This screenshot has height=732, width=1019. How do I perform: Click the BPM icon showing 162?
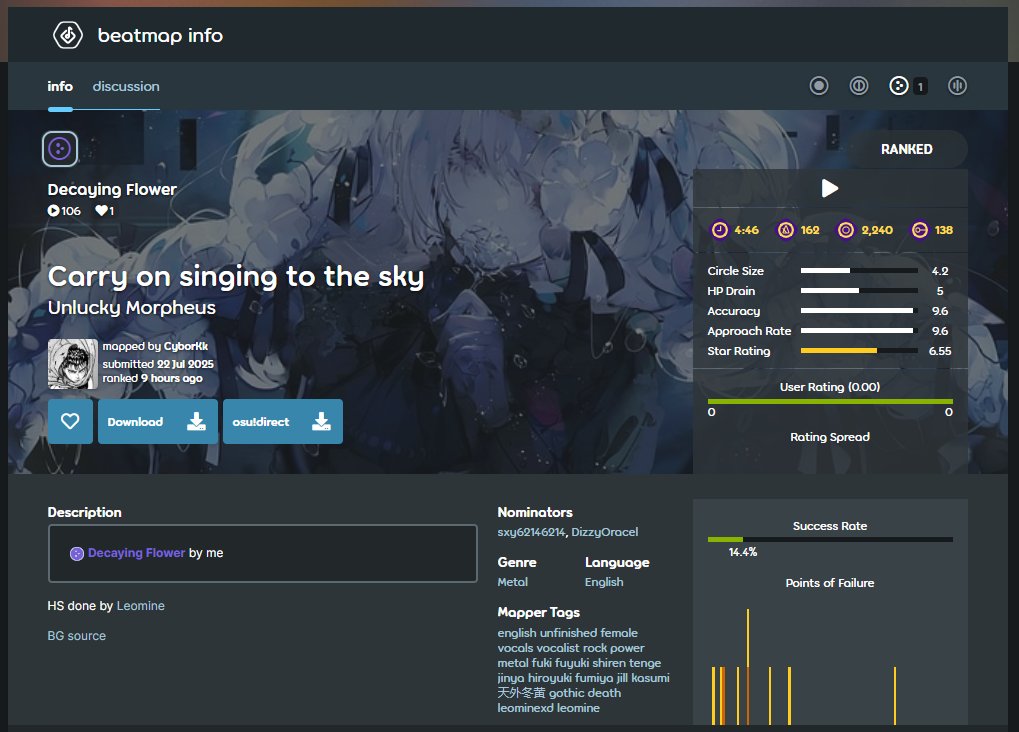click(x=787, y=229)
